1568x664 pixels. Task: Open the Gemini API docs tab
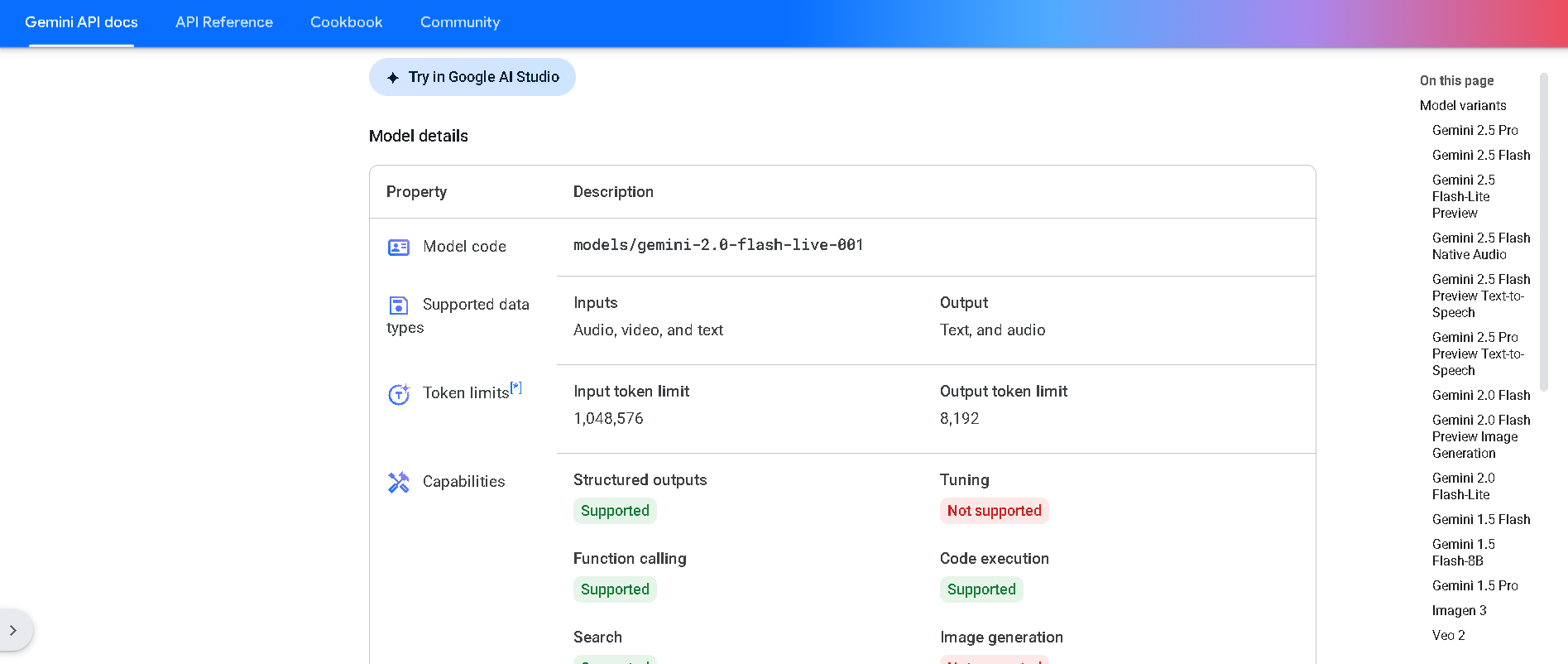pos(81,22)
